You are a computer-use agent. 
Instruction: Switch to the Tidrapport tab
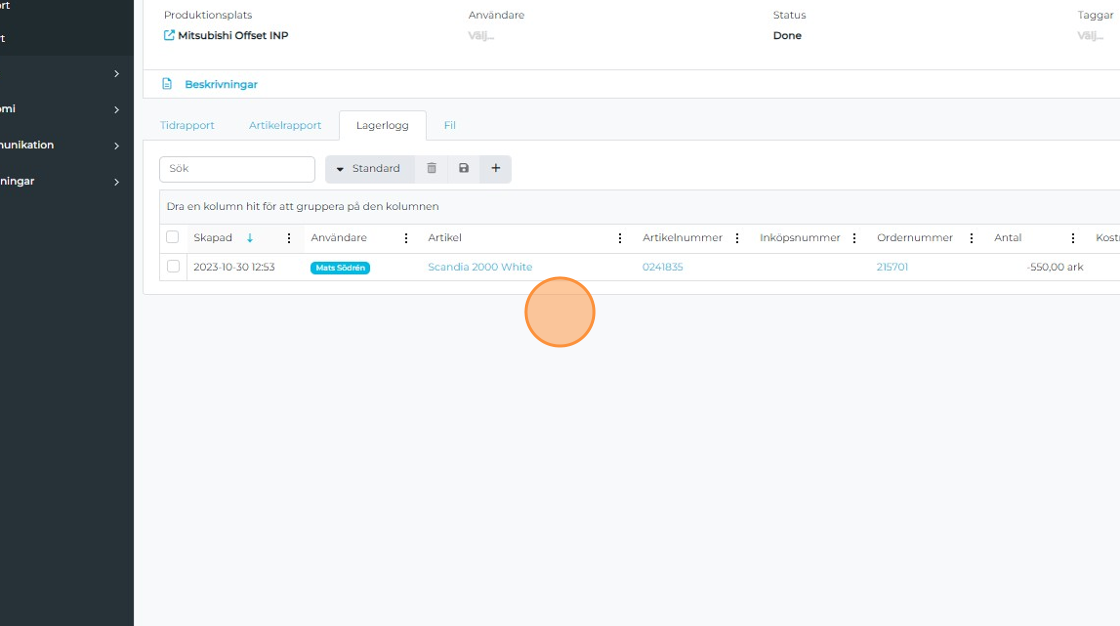(x=187, y=126)
